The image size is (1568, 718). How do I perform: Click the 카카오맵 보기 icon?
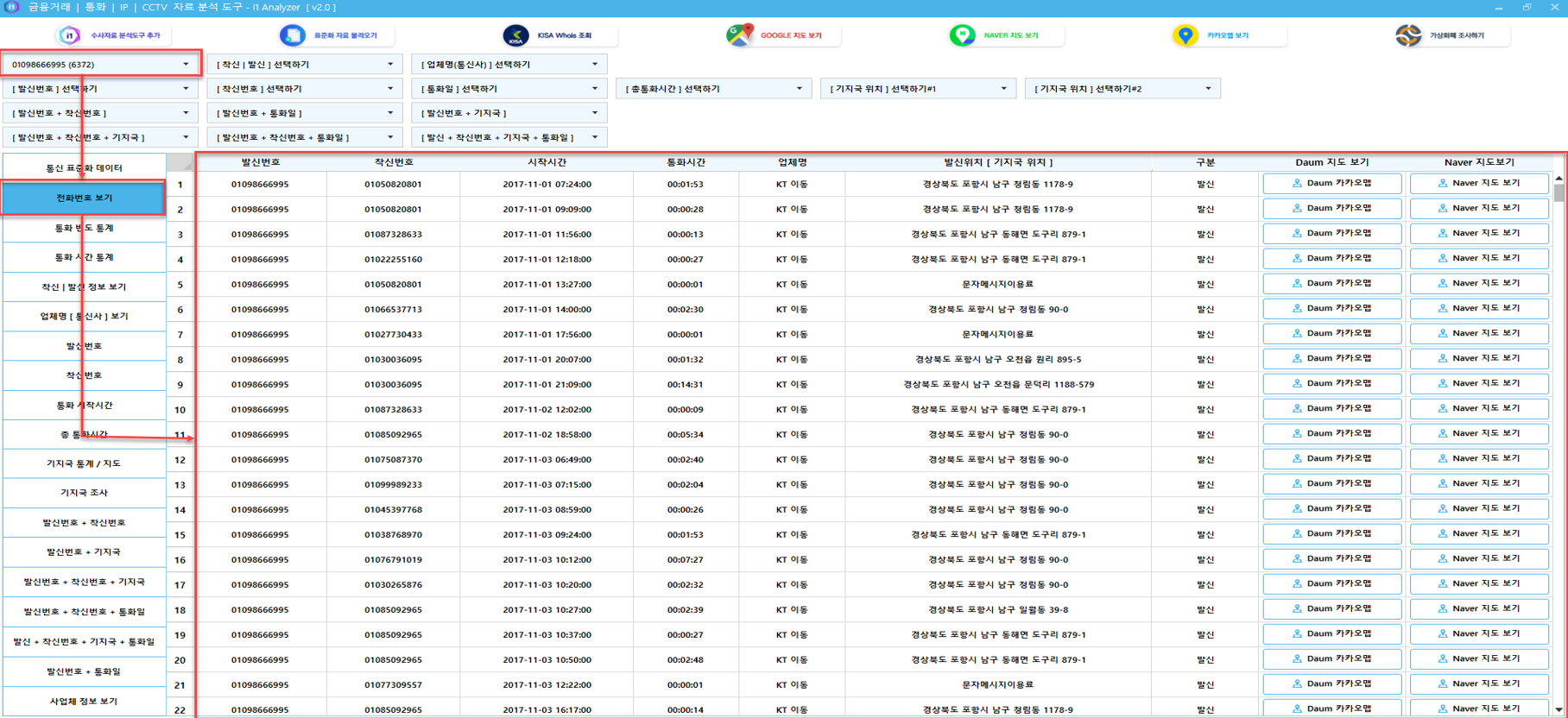1185,35
